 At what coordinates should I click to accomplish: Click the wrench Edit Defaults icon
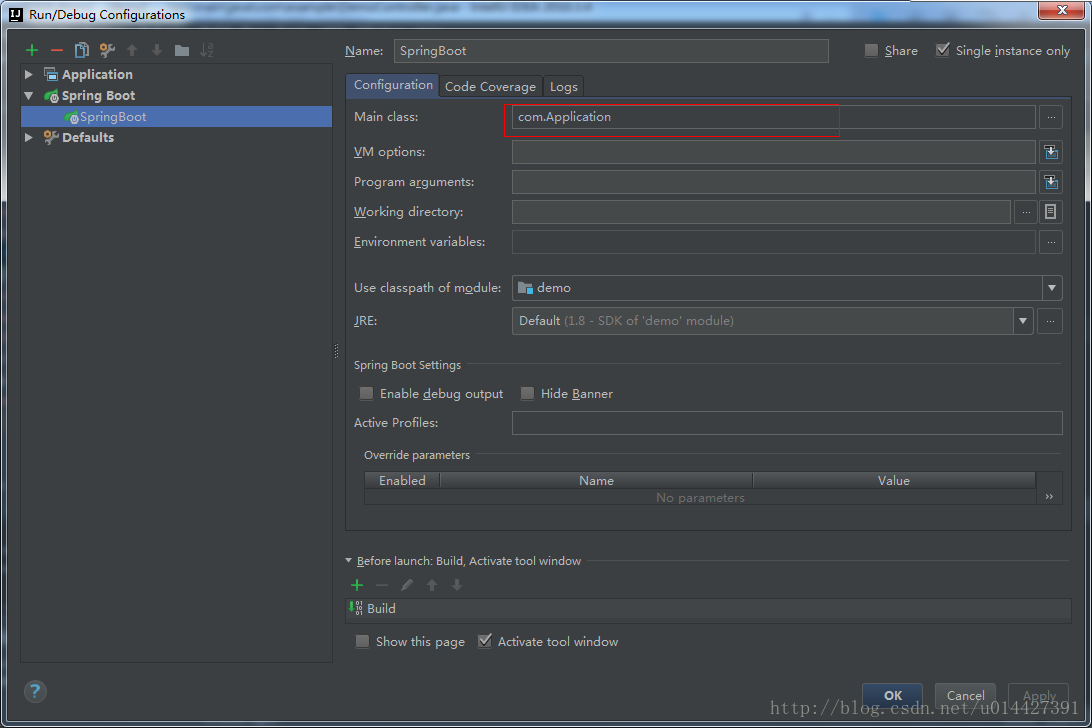click(x=107, y=50)
